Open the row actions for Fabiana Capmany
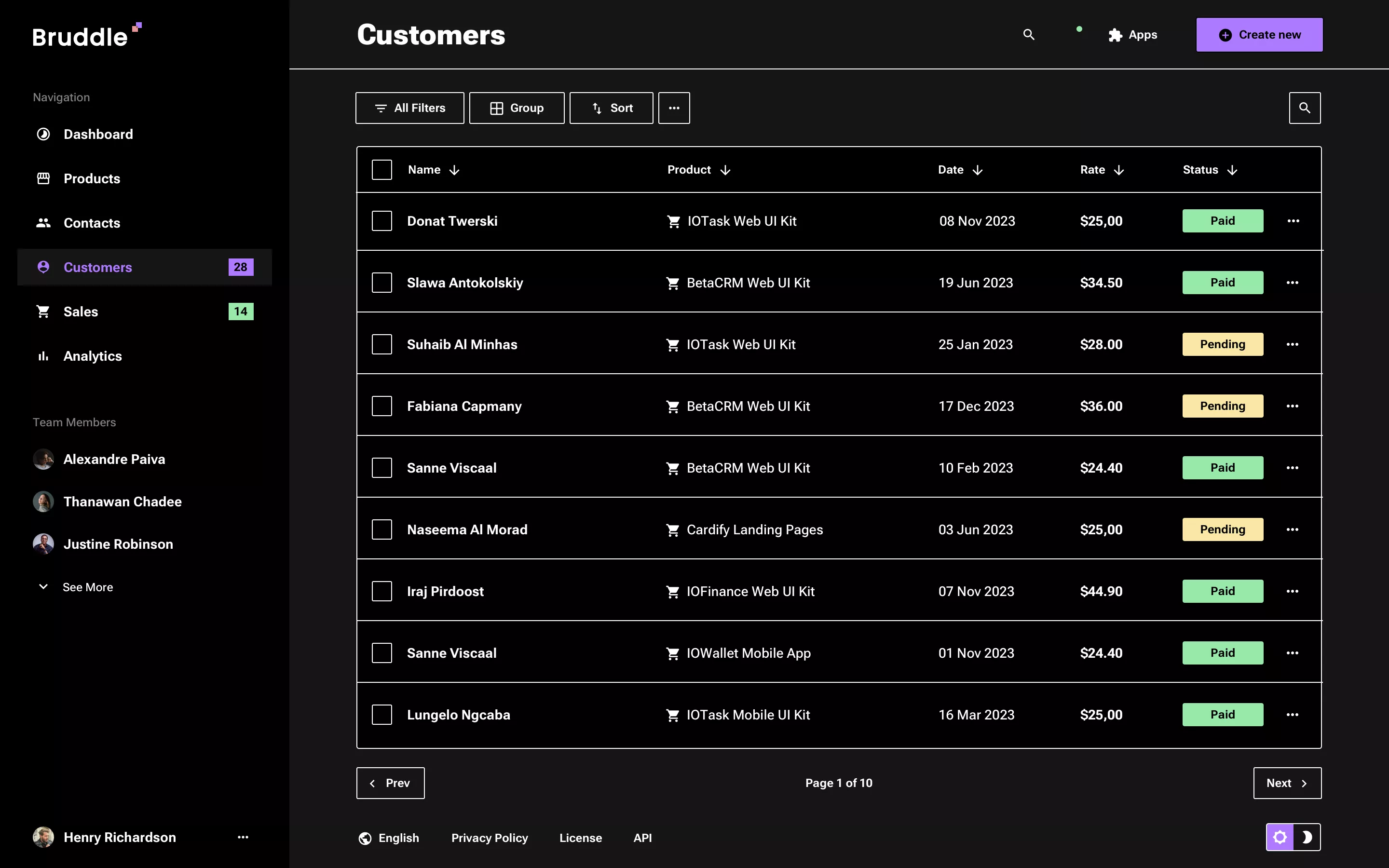1389x868 pixels. tap(1293, 406)
